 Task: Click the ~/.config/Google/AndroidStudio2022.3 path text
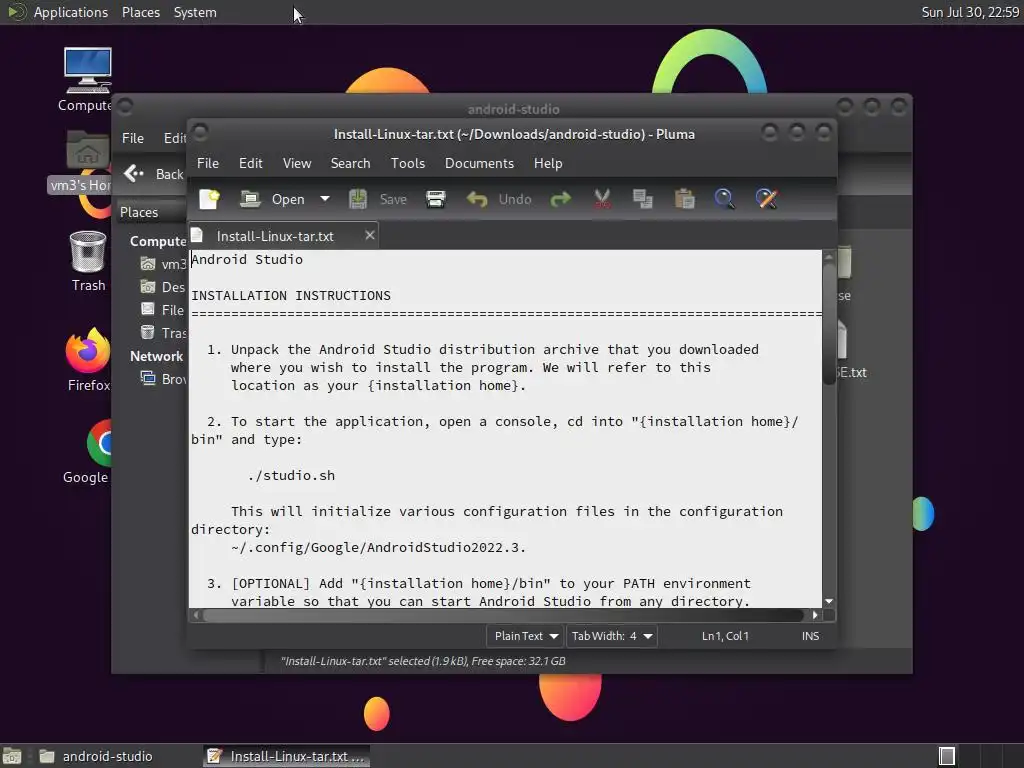pos(378,547)
